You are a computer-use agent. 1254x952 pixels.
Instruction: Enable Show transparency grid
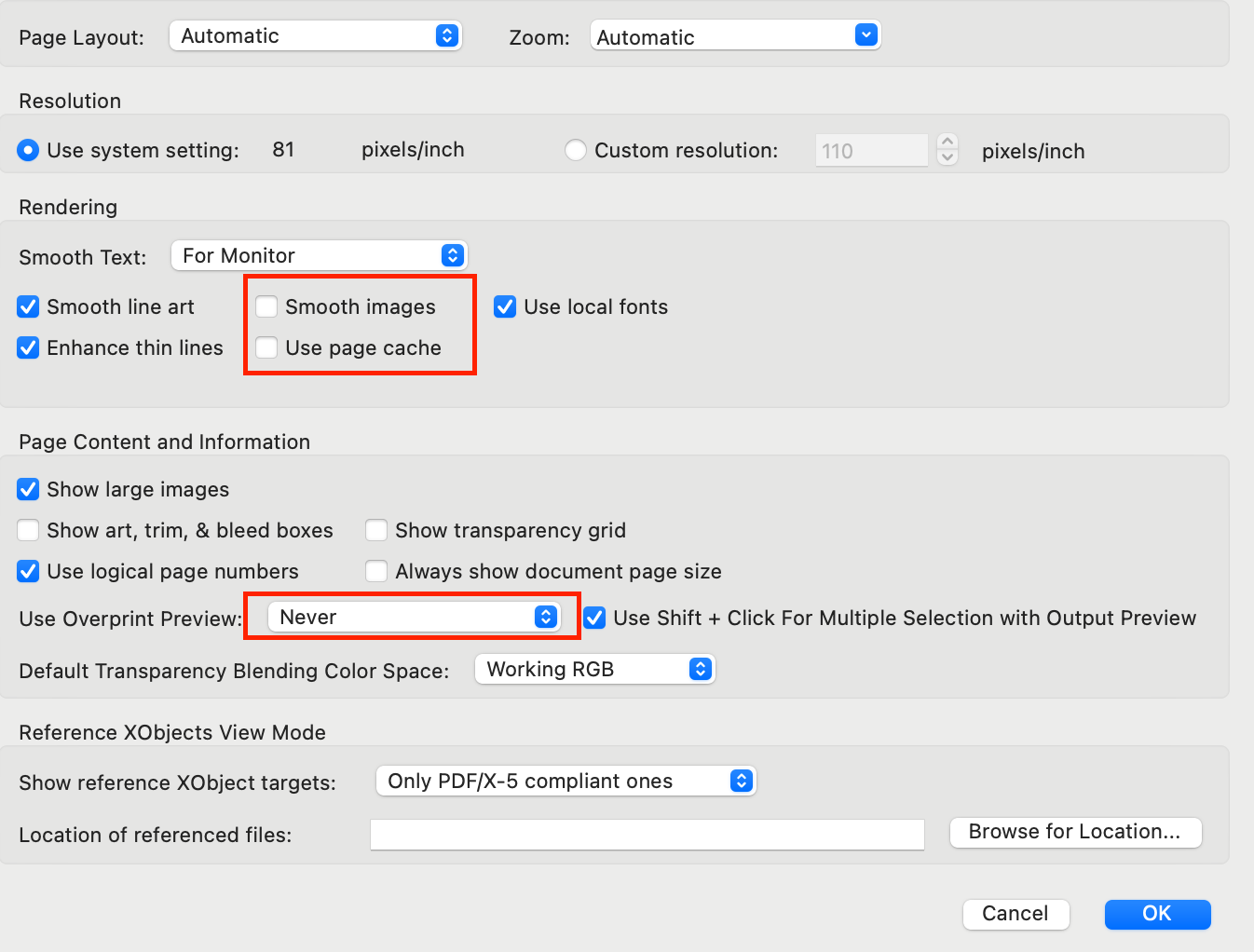click(376, 530)
